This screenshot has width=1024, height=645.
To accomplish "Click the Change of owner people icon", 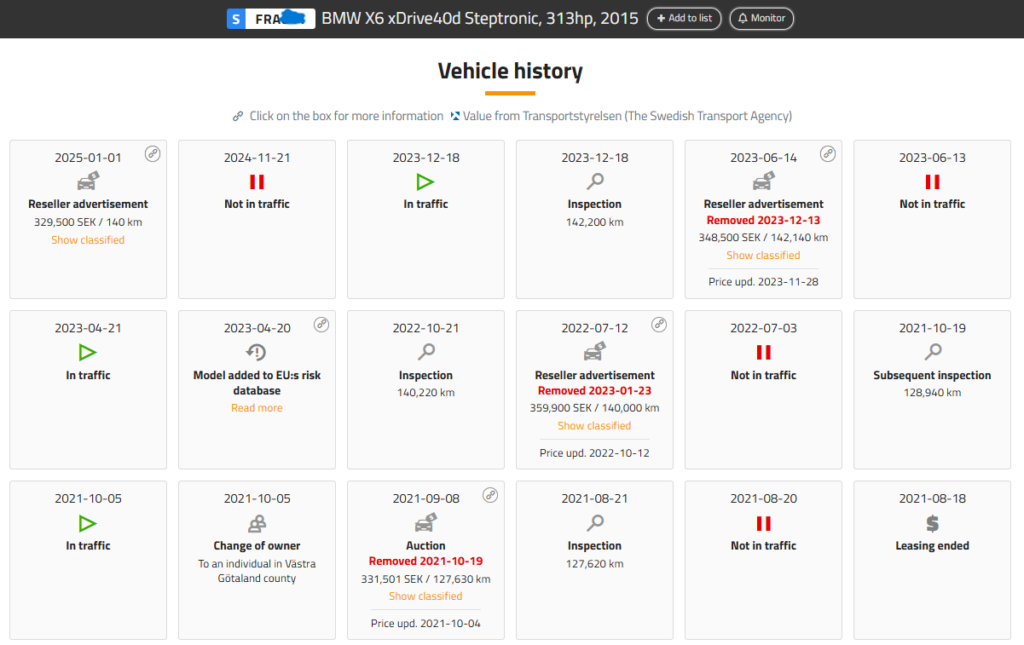I will [x=257, y=523].
